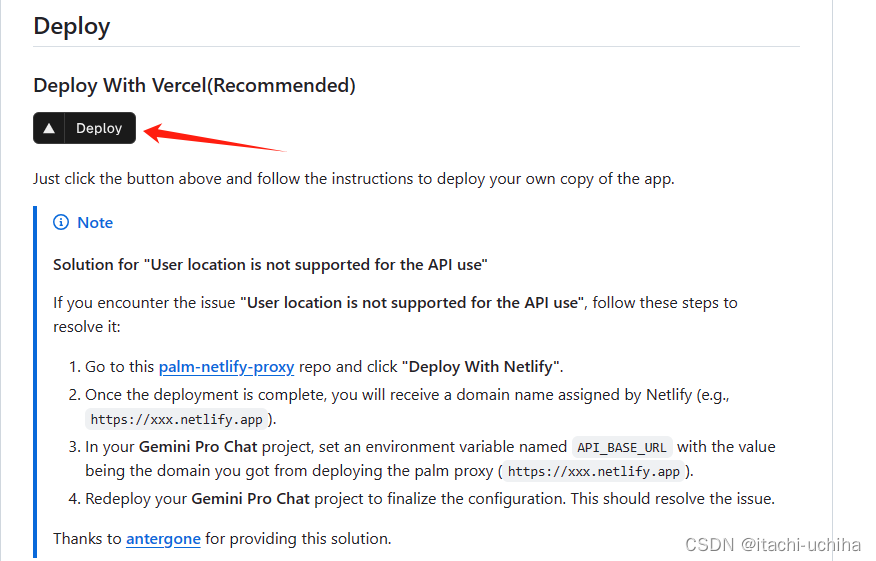Click "Gemini Pro Chat" in step 3
The image size is (876, 561).
[198, 447]
